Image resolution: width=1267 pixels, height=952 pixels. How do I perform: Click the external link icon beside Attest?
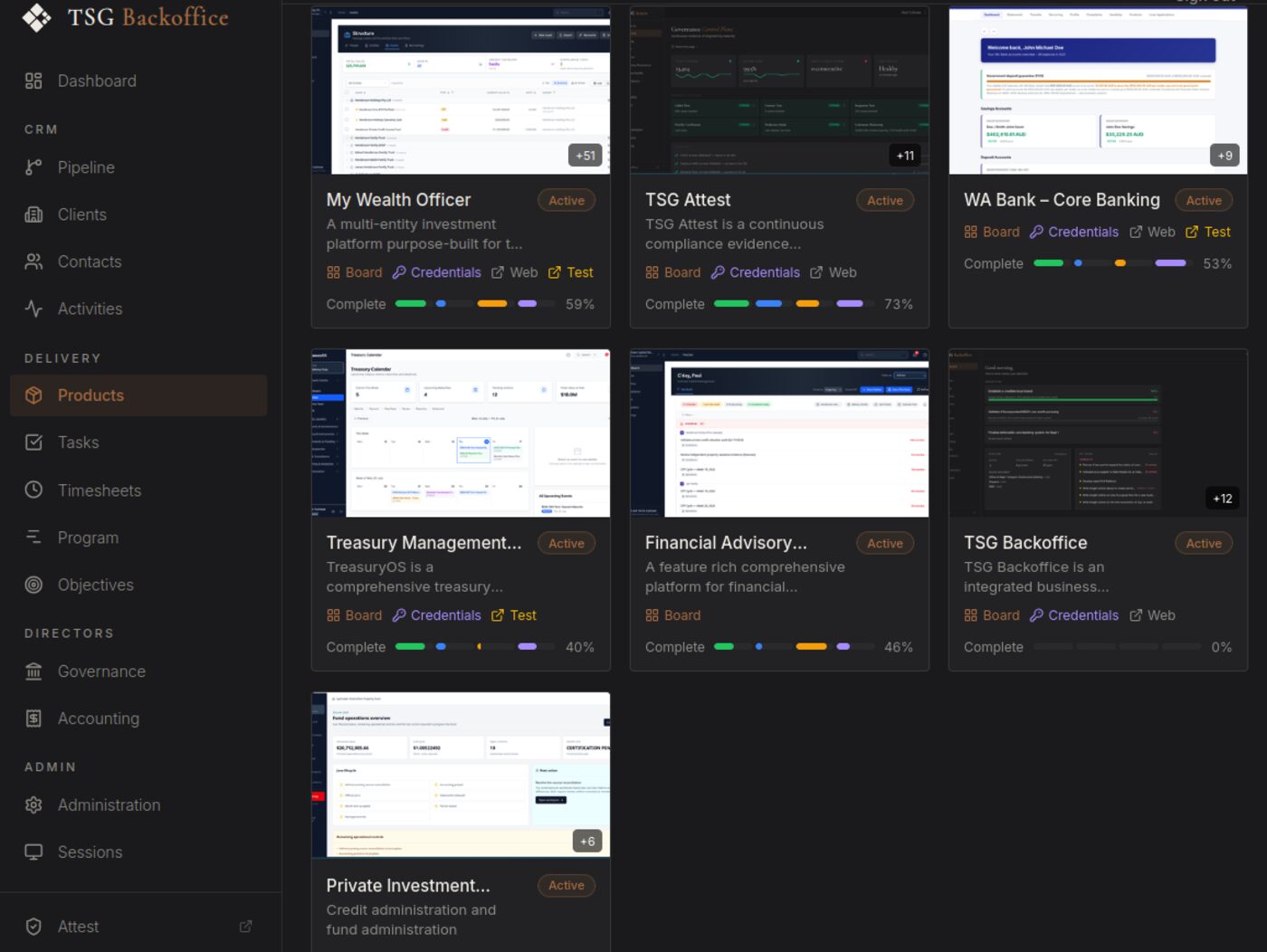point(245,927)
